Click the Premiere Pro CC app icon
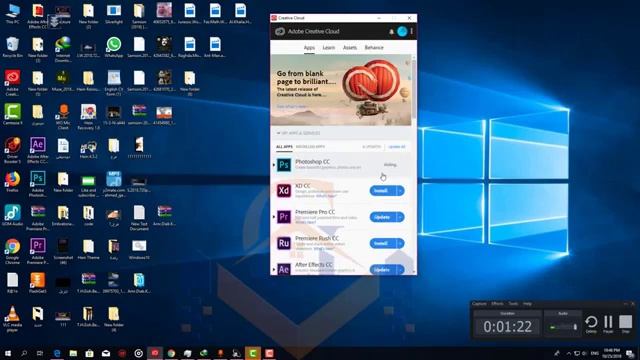This screenshot has width=640, height=360. point(284,217)
